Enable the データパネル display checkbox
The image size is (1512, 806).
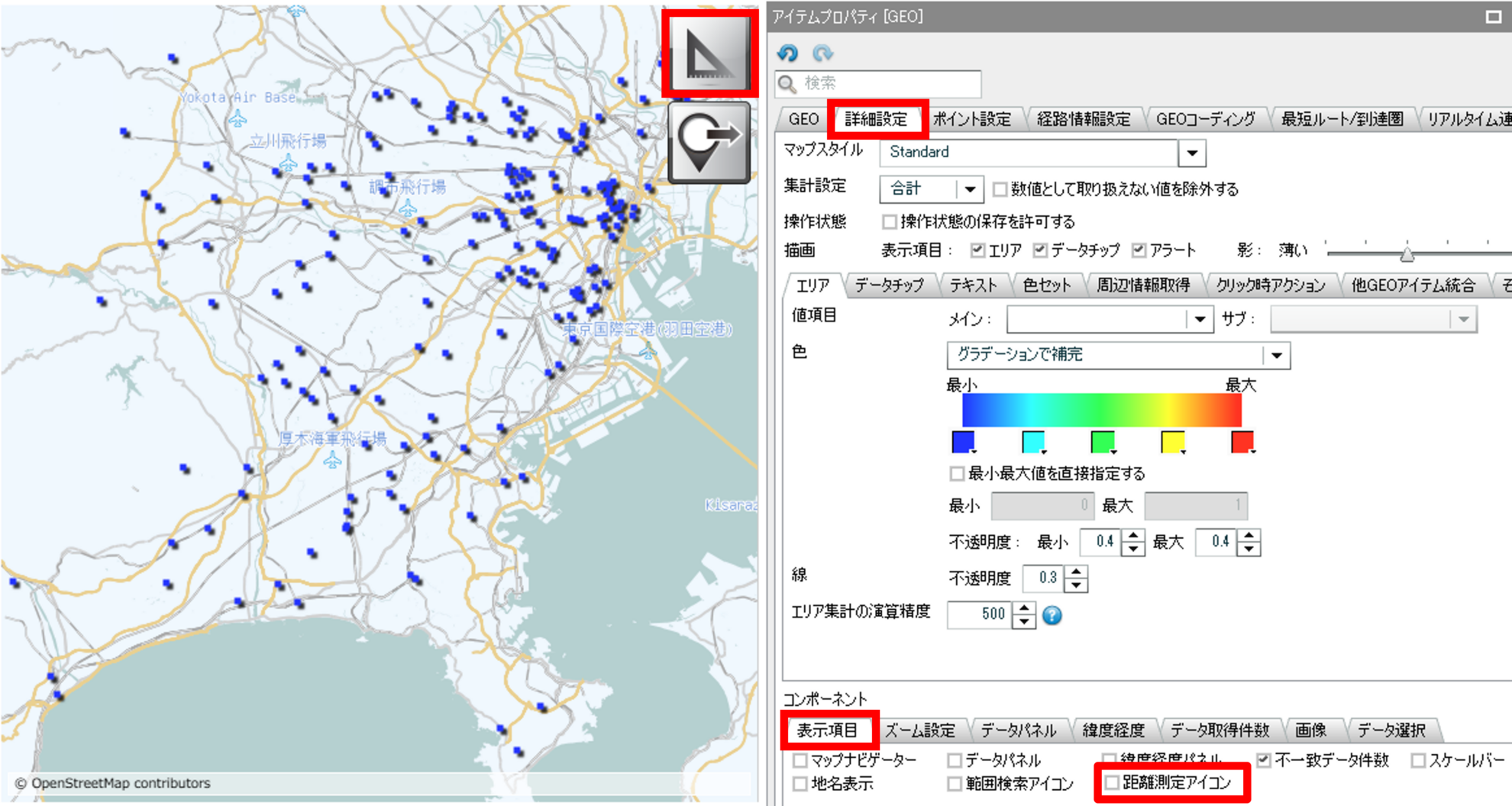pyautogui.click(x=955, y=760)
